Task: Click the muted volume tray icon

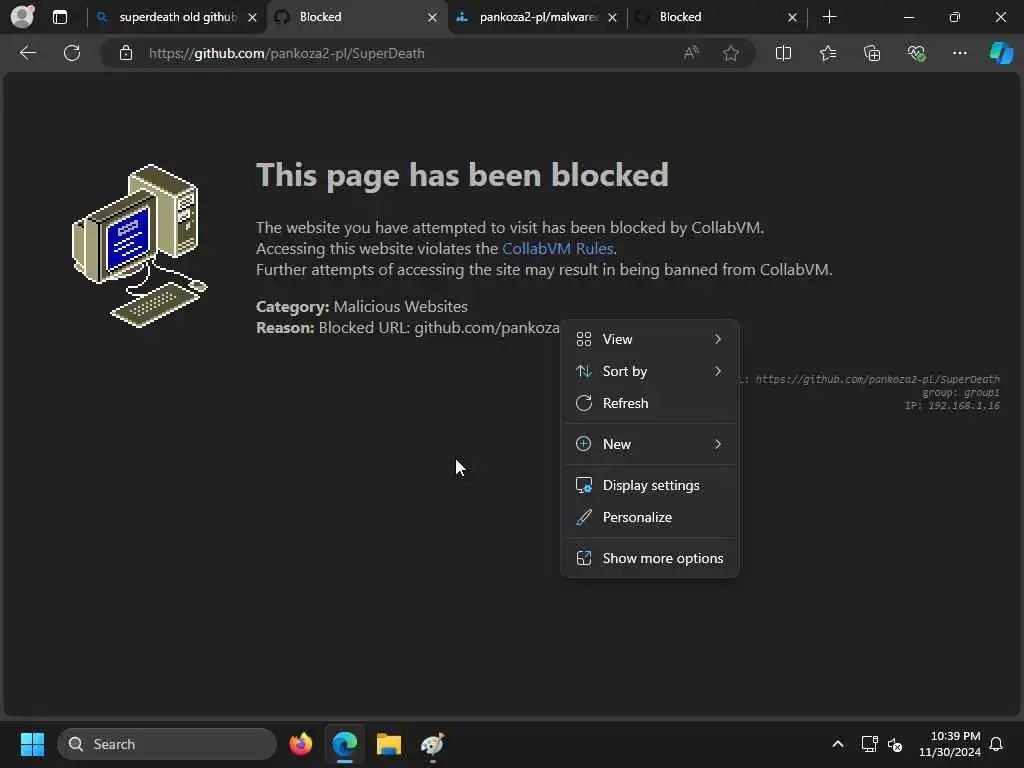Action: point(895,744)
